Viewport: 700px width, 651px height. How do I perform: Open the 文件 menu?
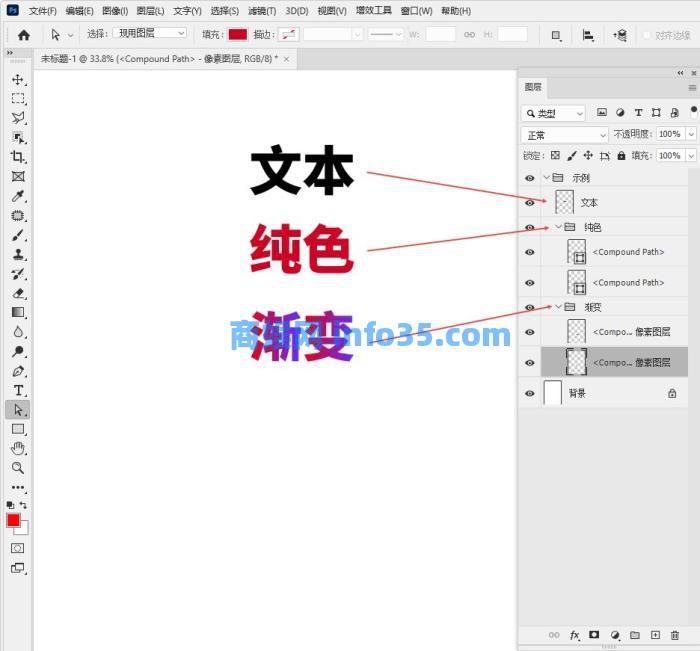tap(42, 11)
